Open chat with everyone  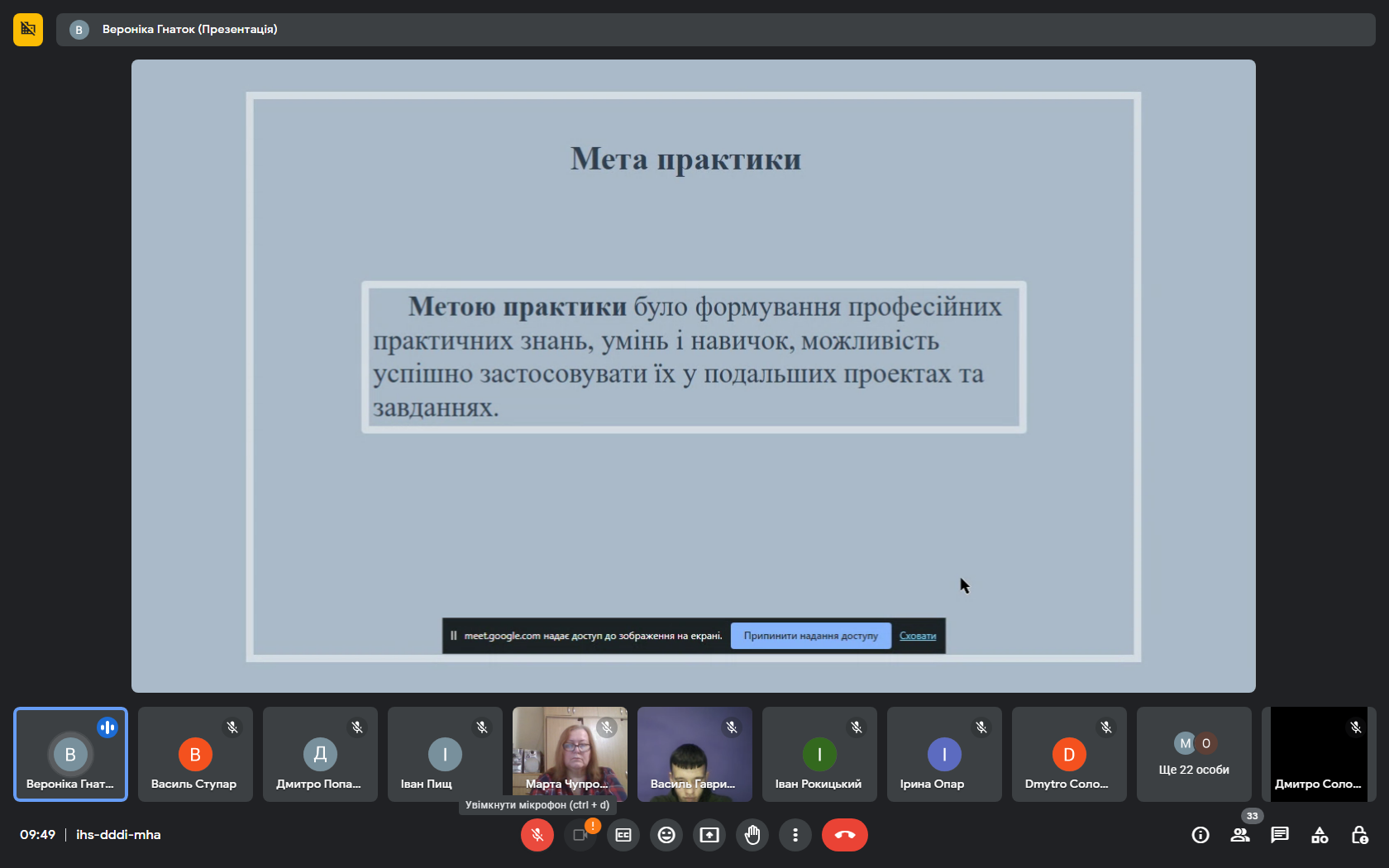click(x=1280, y=835)
